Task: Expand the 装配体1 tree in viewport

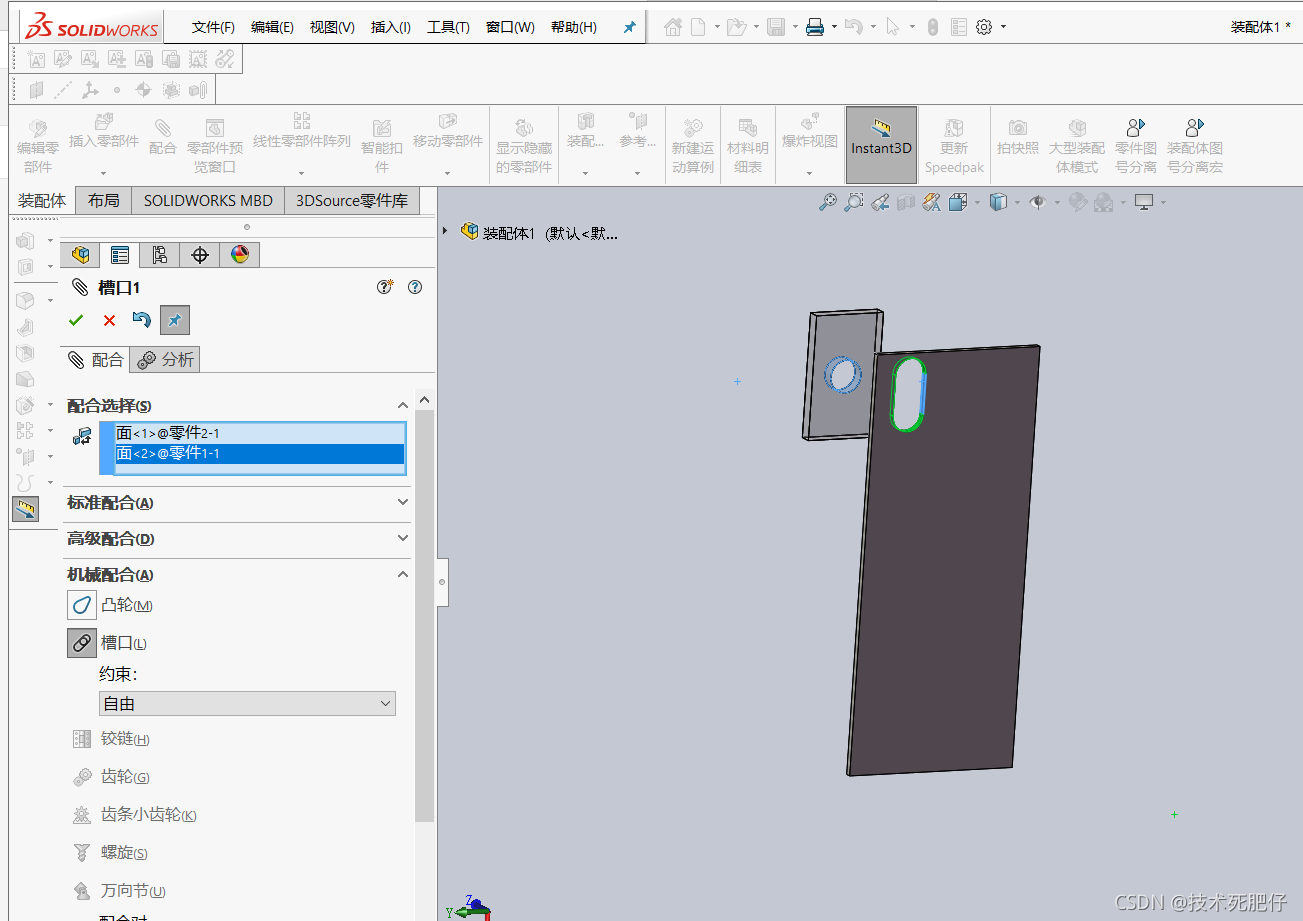Action: coord(445,232)
